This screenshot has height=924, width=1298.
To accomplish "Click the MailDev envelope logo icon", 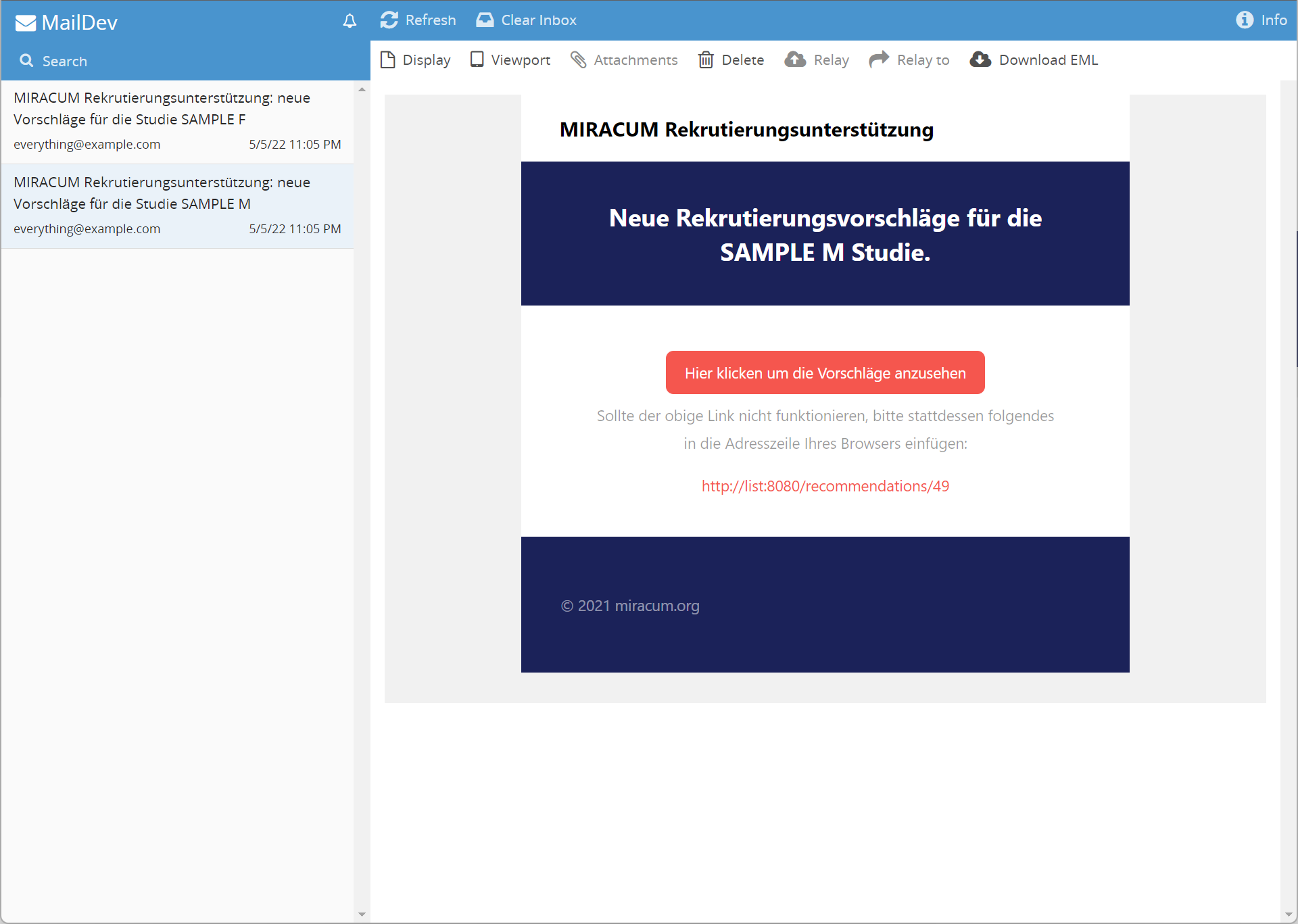I will coord(26,23).
